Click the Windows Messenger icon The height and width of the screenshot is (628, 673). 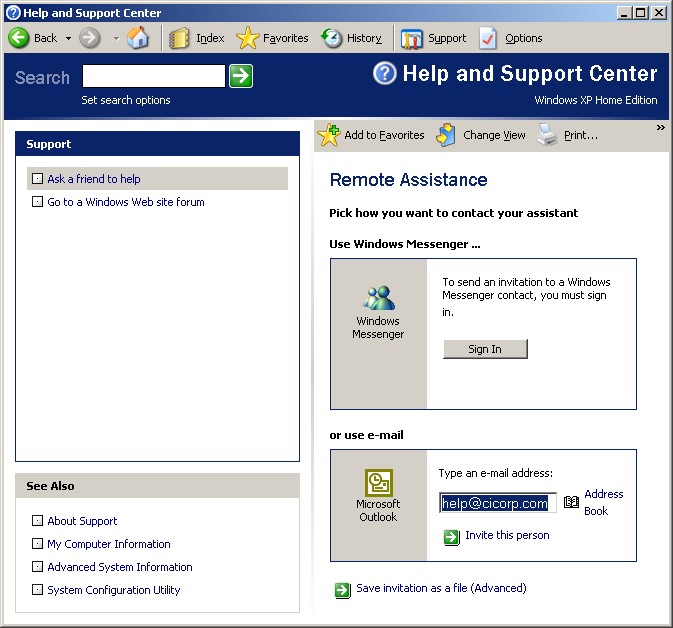click(379, 297)
